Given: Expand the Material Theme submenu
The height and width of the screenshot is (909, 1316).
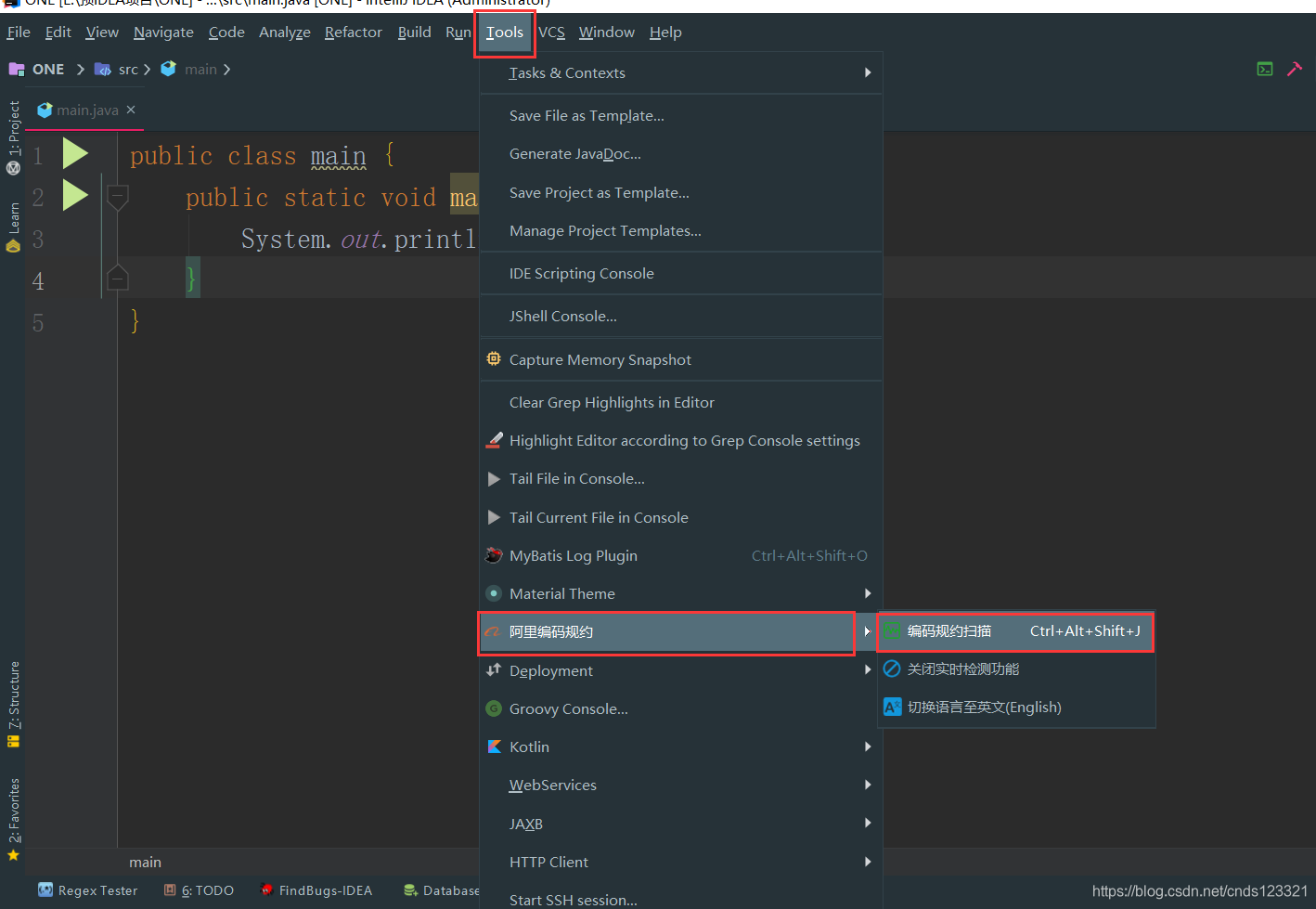Looking at the screenshot, I should point(680,594).
